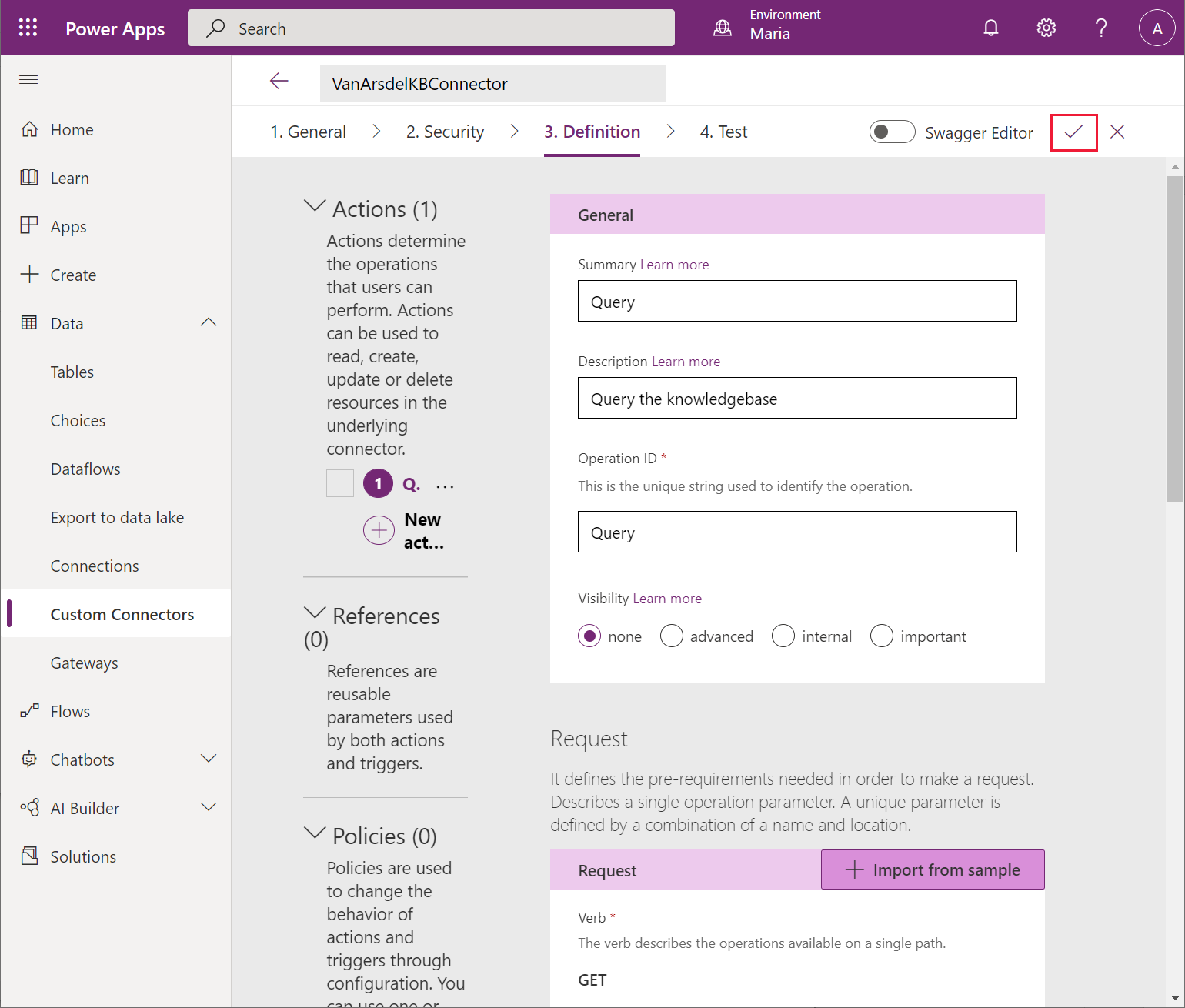Image resolution: width=1185 pixels, height=1008 pixels.
Task: Toggle the Swagger Editor switch
Action: pyautogui.click(x=892, y=132)
